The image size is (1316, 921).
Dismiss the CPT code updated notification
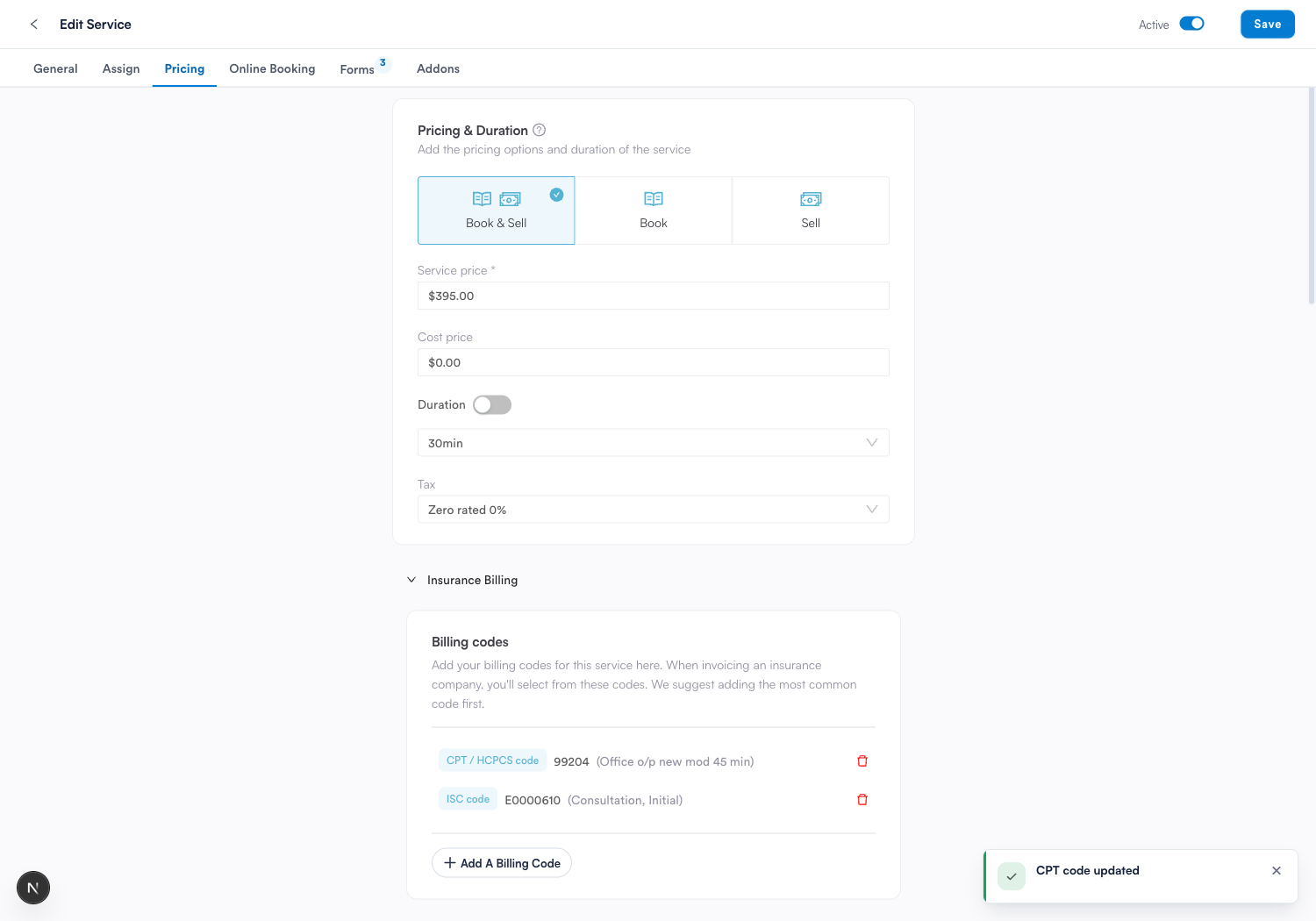pos(1277,870)
